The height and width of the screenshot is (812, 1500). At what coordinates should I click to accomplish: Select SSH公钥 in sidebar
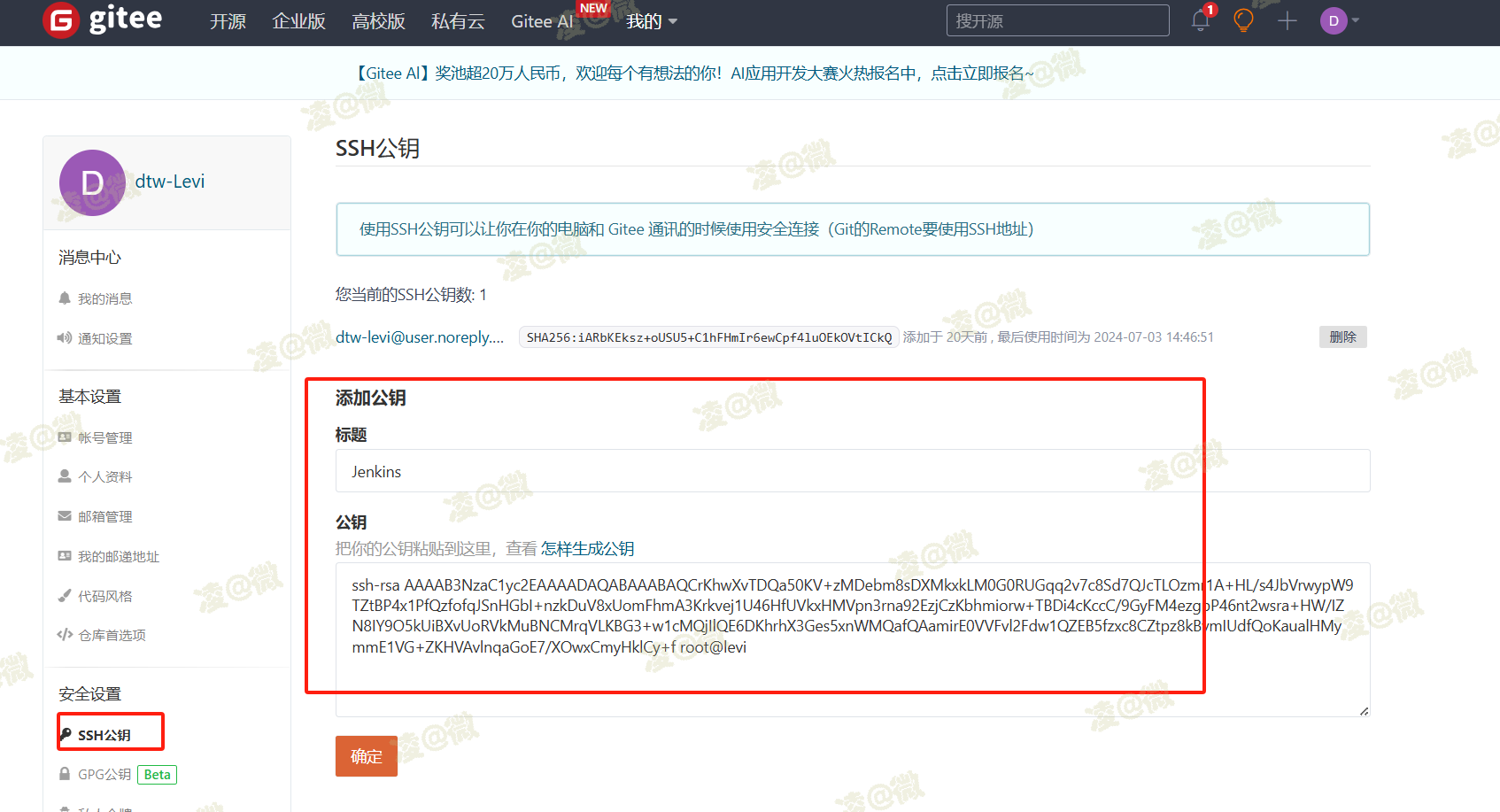pyautogui.click(x=104, y=736)
